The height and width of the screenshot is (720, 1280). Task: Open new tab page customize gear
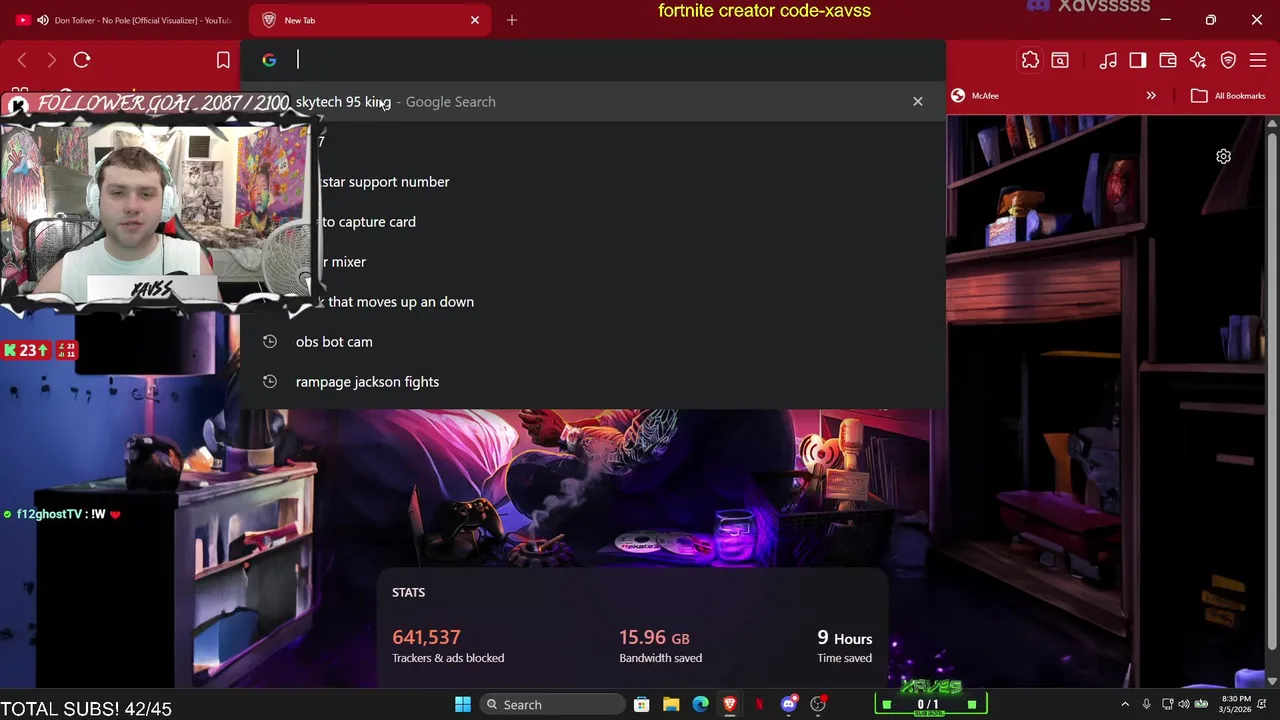[x=1223, y=156]
